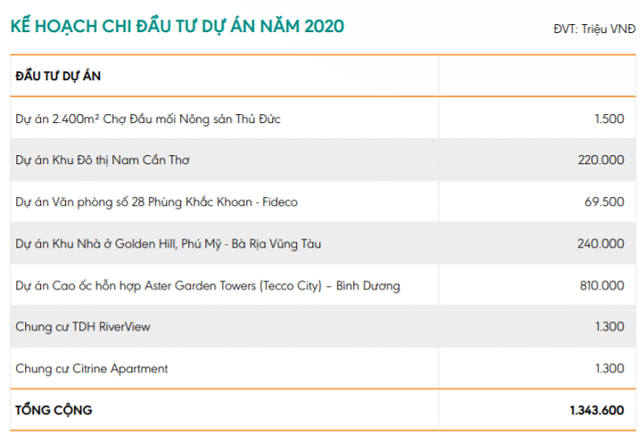Select the Aster Garden Towers project name
The image size is (640, 432).
click(207, 286)
